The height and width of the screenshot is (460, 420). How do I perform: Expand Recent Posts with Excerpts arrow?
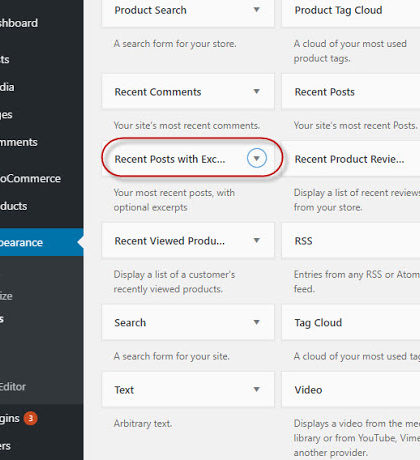(257, 158)
